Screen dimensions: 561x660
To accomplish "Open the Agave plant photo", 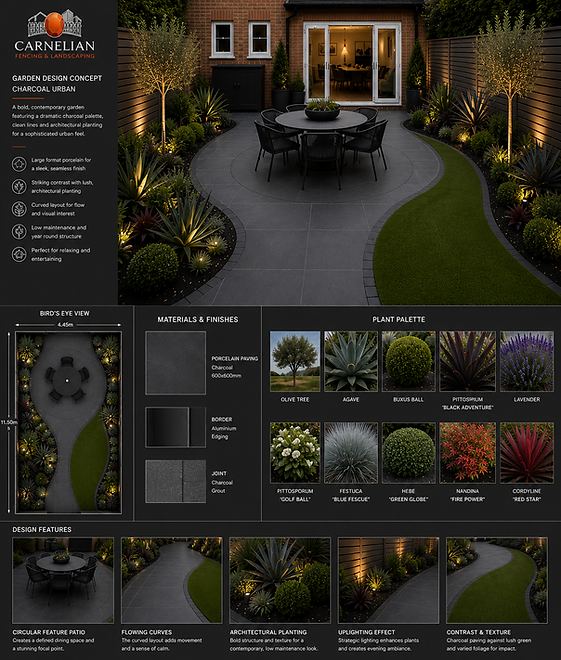I will click(x=351, y=361).
